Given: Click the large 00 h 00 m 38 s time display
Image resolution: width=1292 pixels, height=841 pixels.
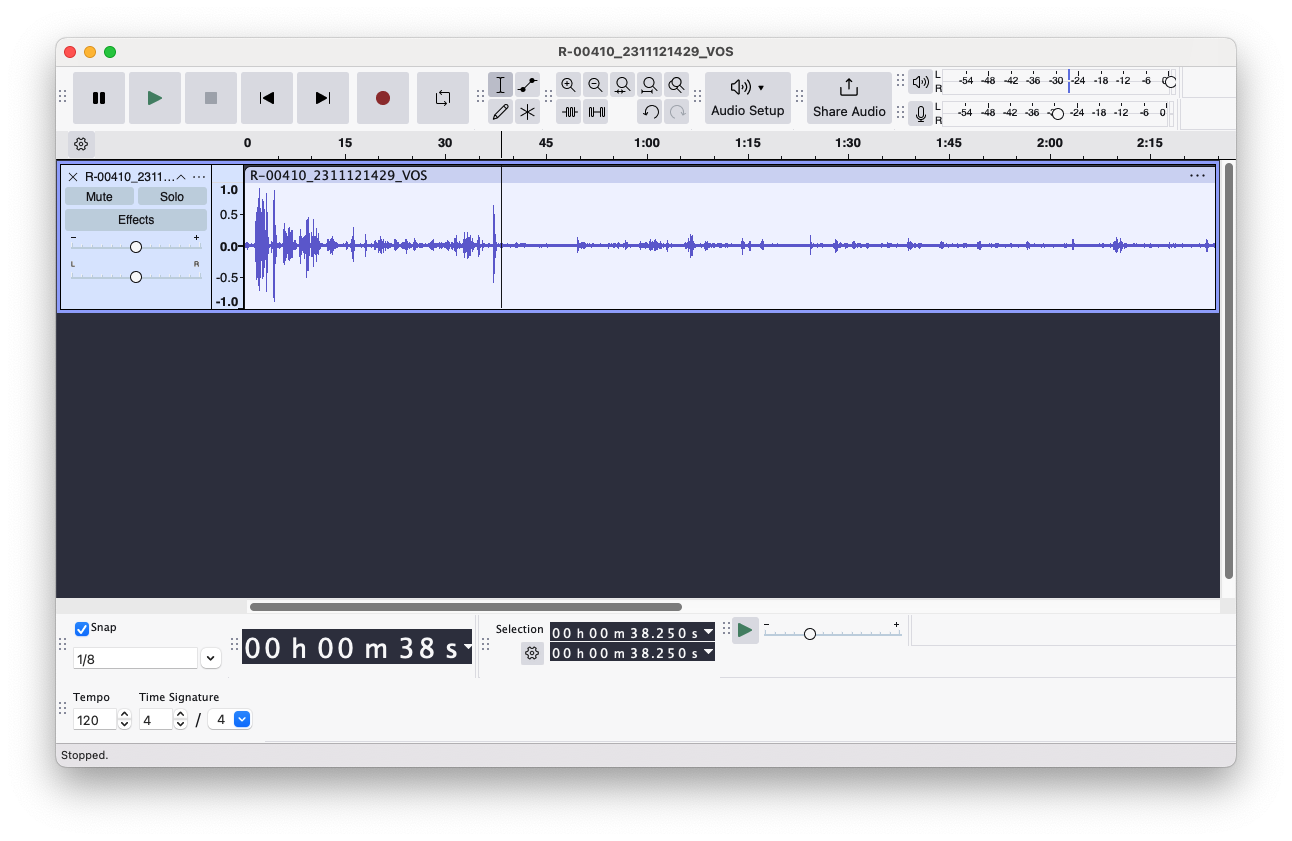Looking at the screenshot, I should click(x=352, y=648).
